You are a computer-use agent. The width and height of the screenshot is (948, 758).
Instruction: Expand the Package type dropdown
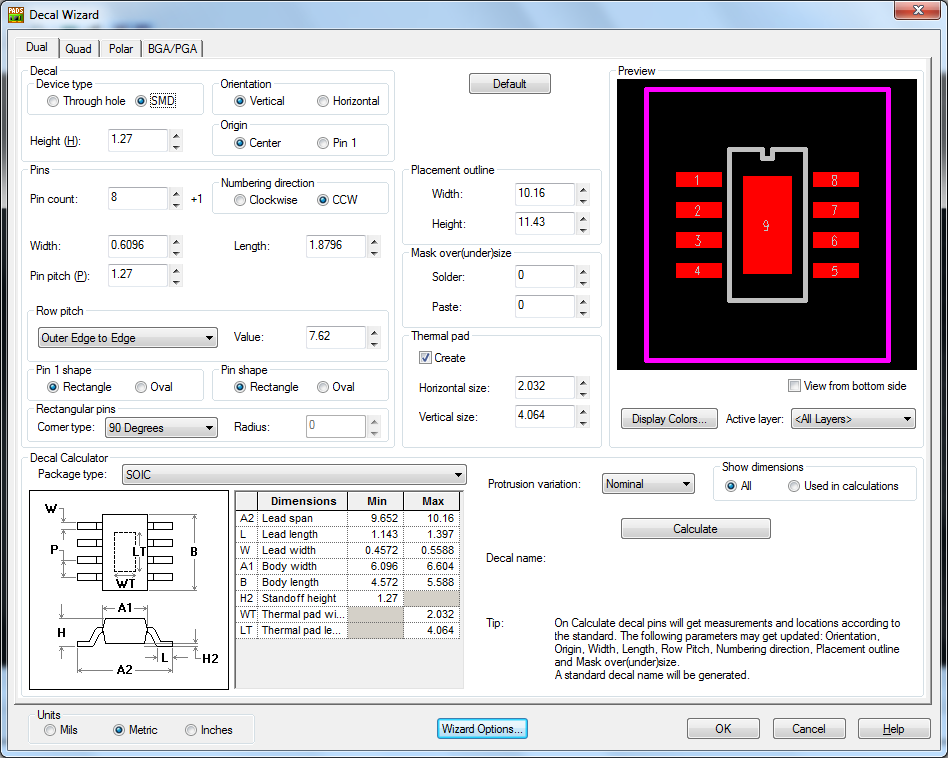[294, 475]
